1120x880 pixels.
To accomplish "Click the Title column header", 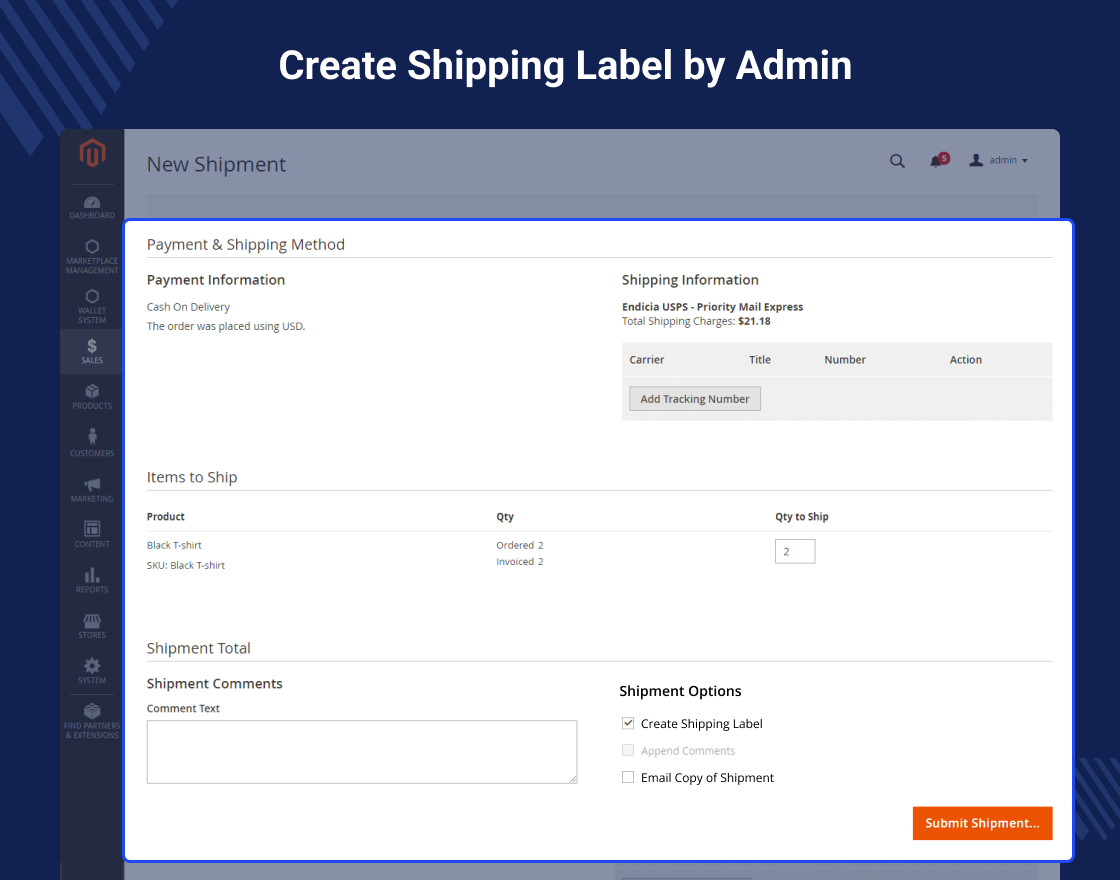I will click(760, 360).
